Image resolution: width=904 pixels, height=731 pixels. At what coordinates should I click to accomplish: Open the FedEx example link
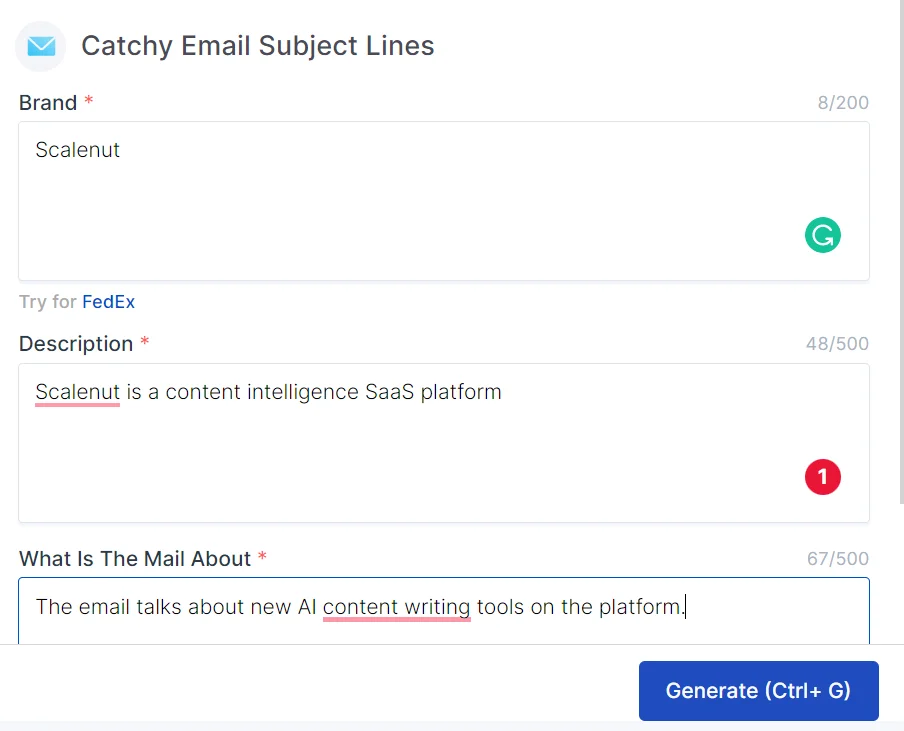point(109,301)
